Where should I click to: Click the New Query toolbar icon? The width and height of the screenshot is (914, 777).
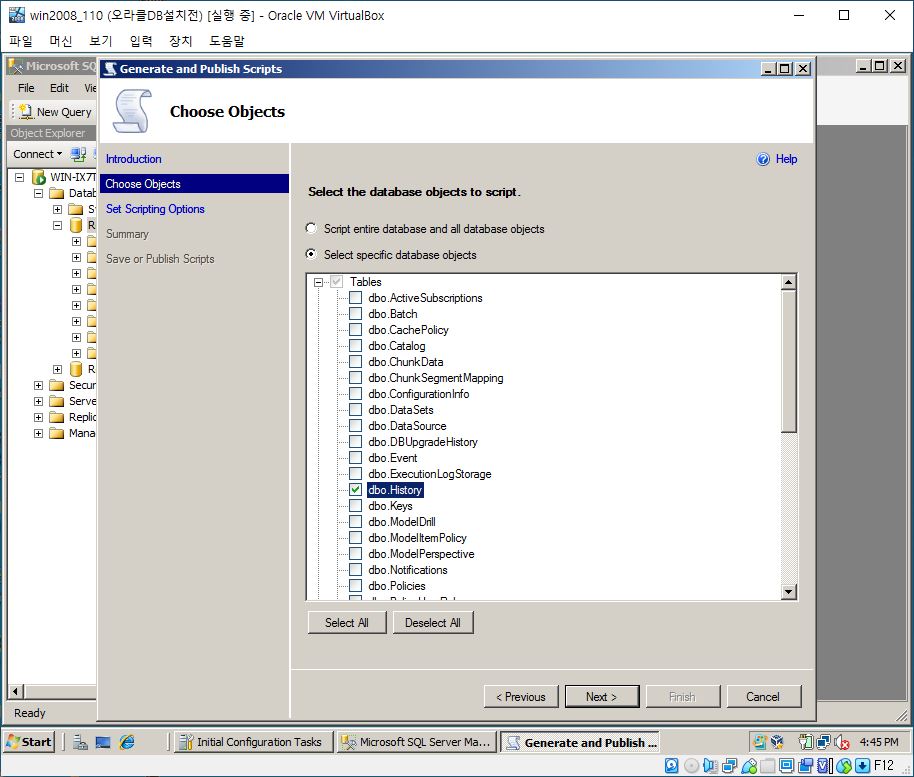(x=25, y=111)
